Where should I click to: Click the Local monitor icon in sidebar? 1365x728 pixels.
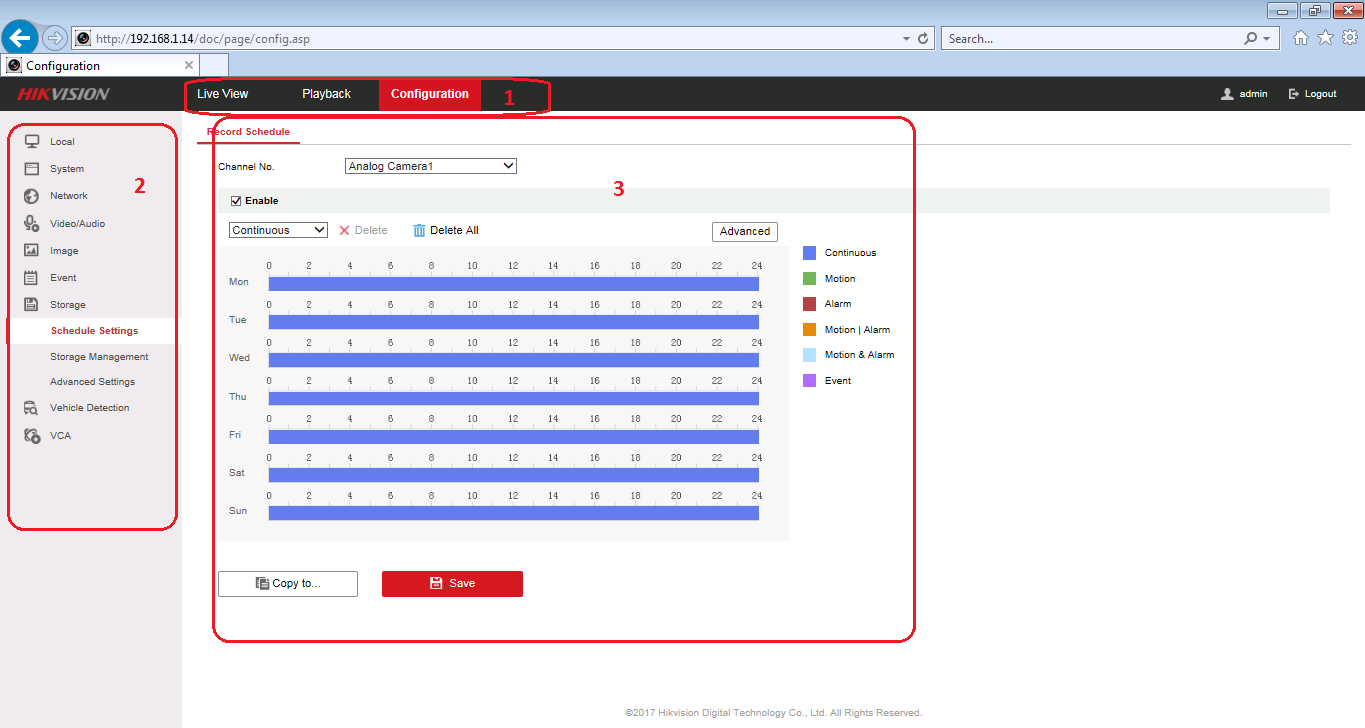coord(31,142)
